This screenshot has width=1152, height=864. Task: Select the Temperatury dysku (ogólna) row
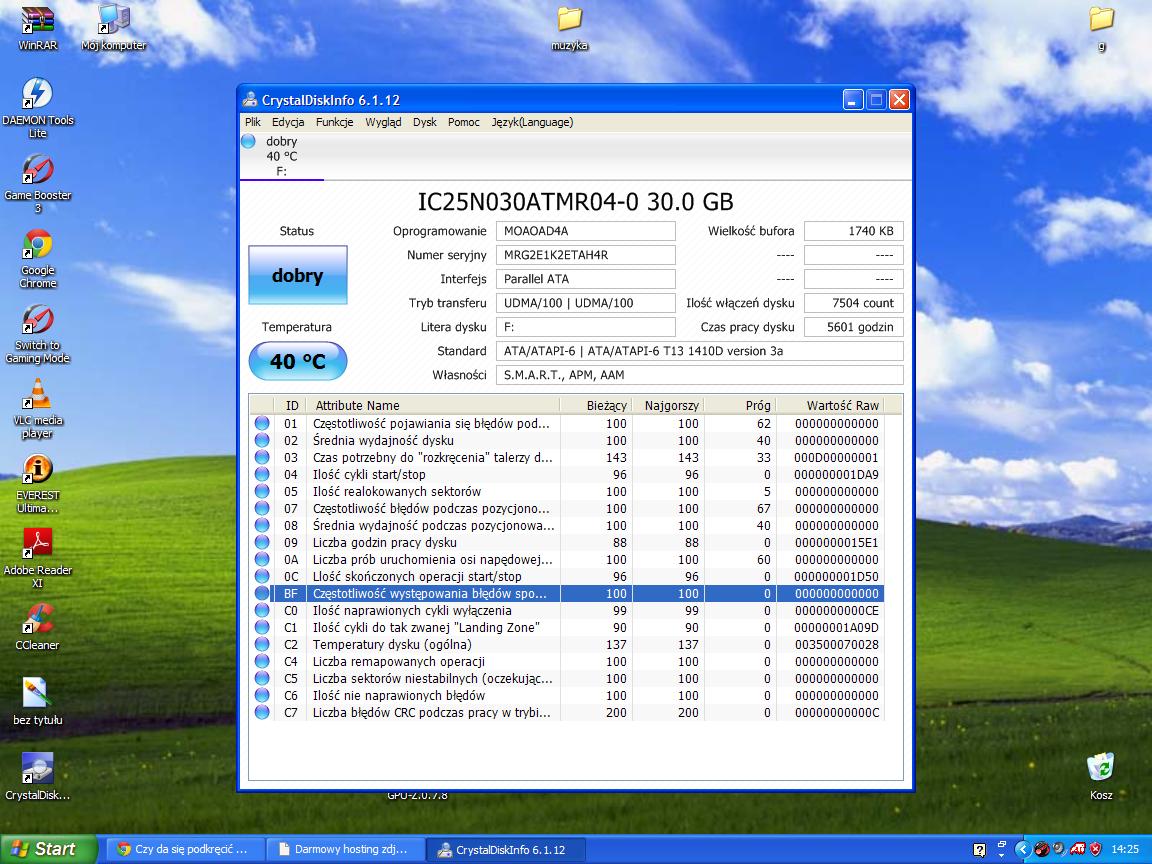click(x=566, y=644)
